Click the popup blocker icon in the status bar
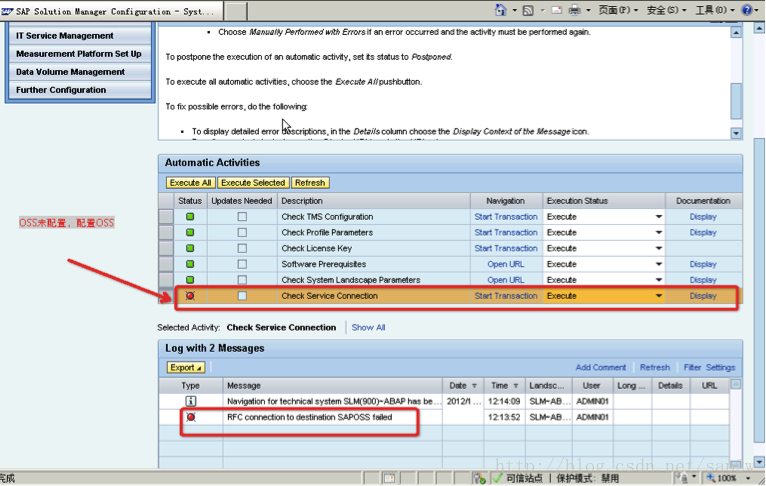 pos(389,478)
